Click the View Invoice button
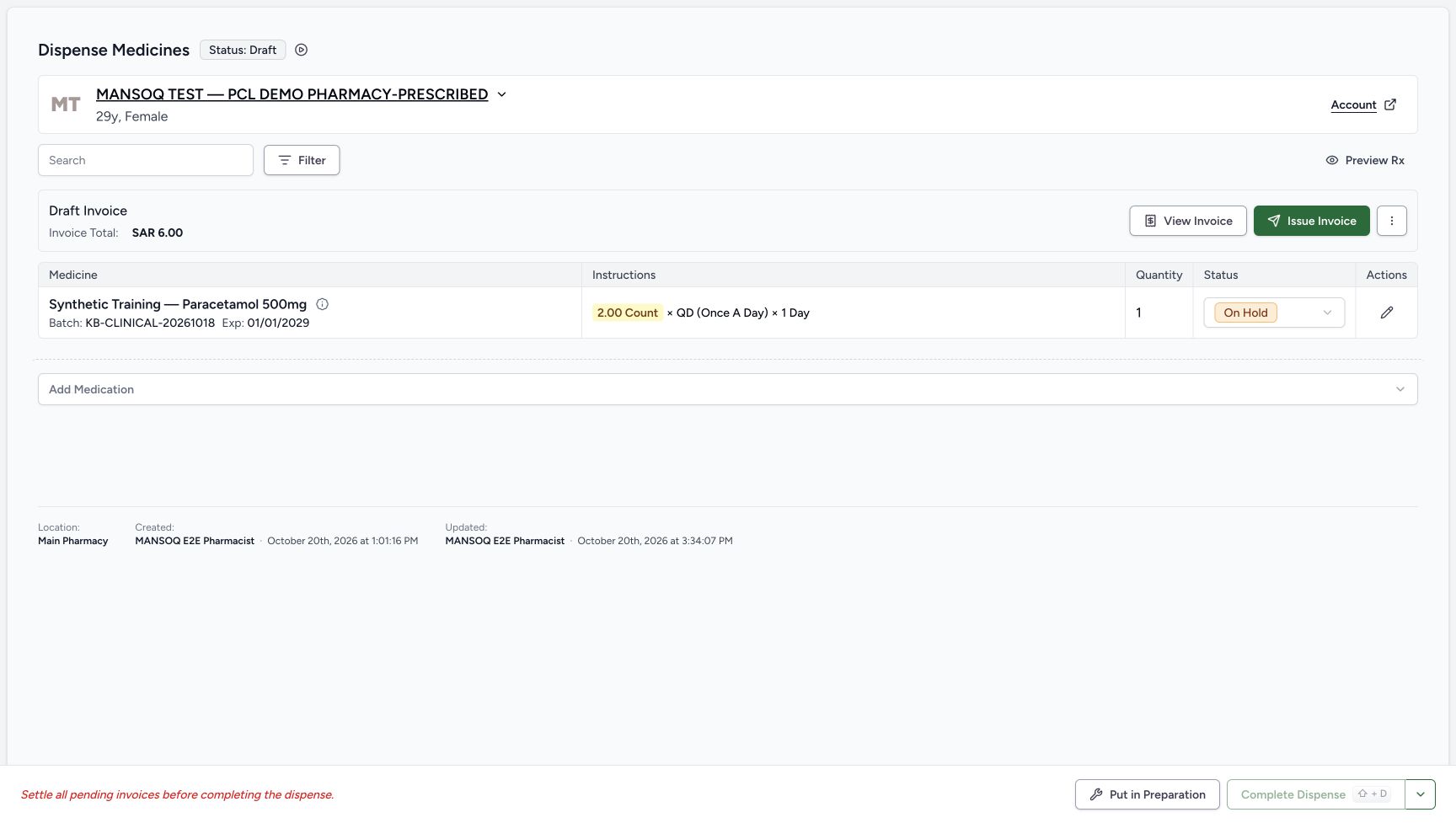The height and width of the screenshot is (823, 1456). (x=1188, y=221)
